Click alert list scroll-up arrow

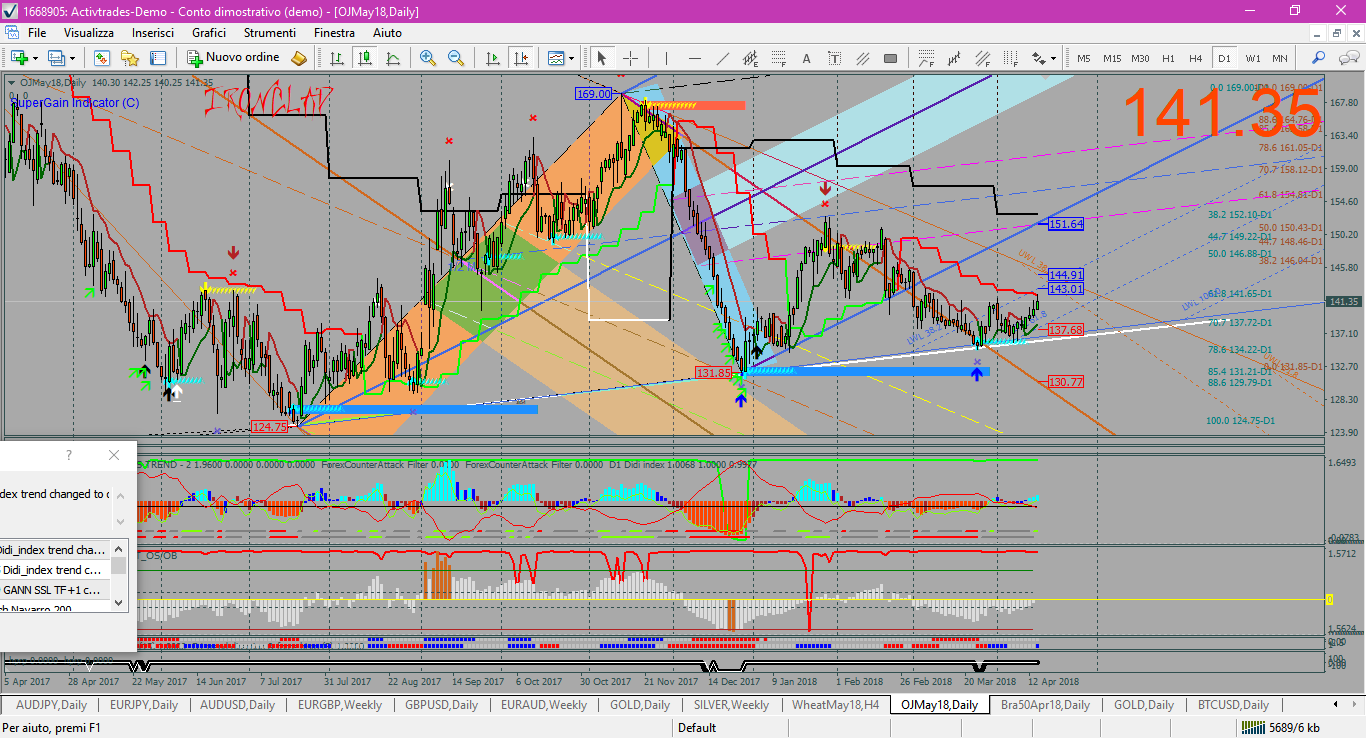click(119, 548)
